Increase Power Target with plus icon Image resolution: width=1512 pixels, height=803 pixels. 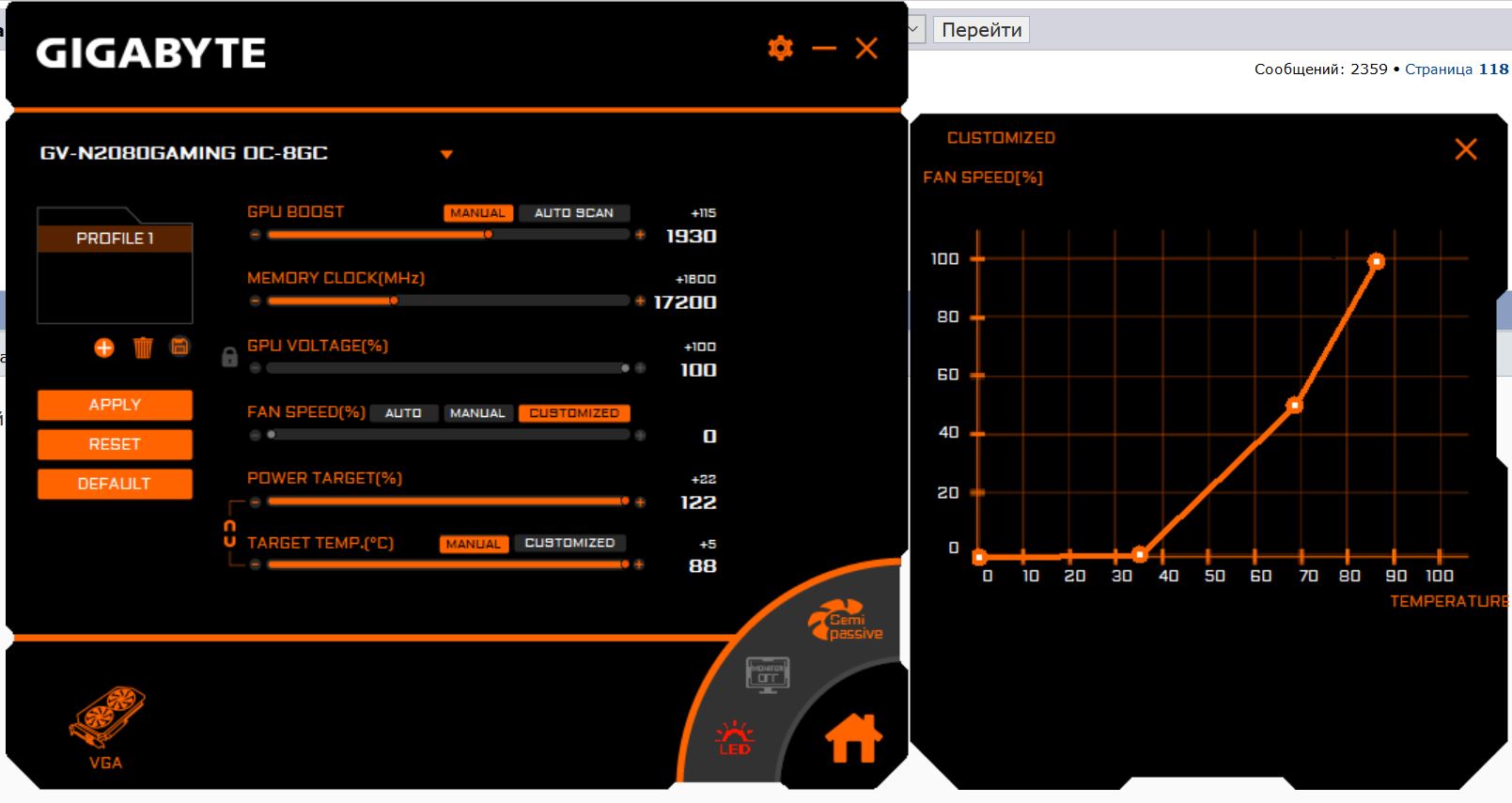(640, 502)
